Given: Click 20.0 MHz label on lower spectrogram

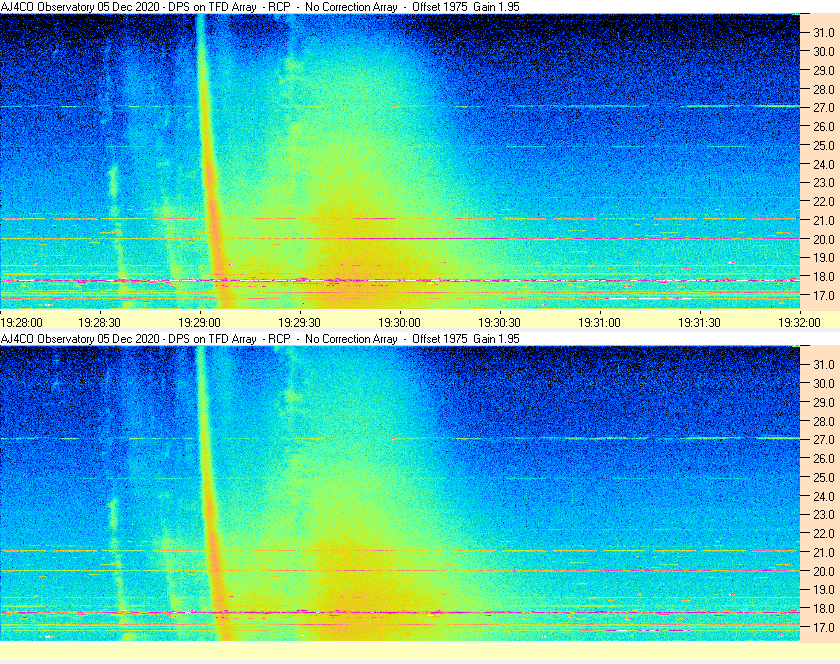Looking at the screenshot, I should click(x=824, y=571).
